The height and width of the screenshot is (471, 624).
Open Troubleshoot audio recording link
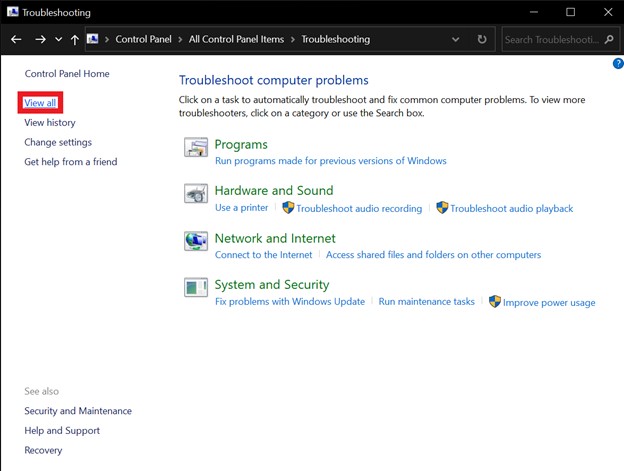(x=359, y=208)
